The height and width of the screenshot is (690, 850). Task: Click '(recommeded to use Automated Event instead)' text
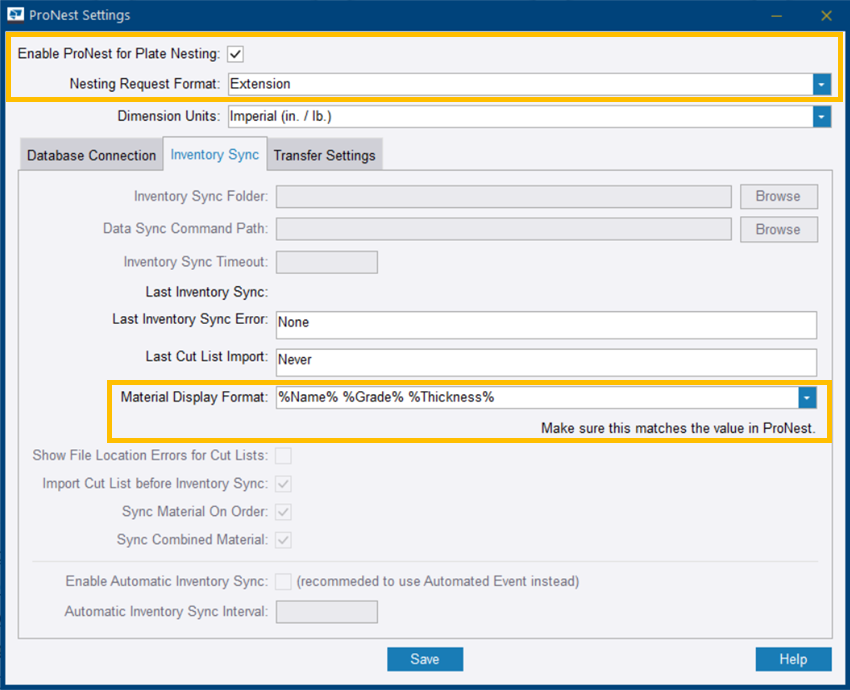(438, 582)
